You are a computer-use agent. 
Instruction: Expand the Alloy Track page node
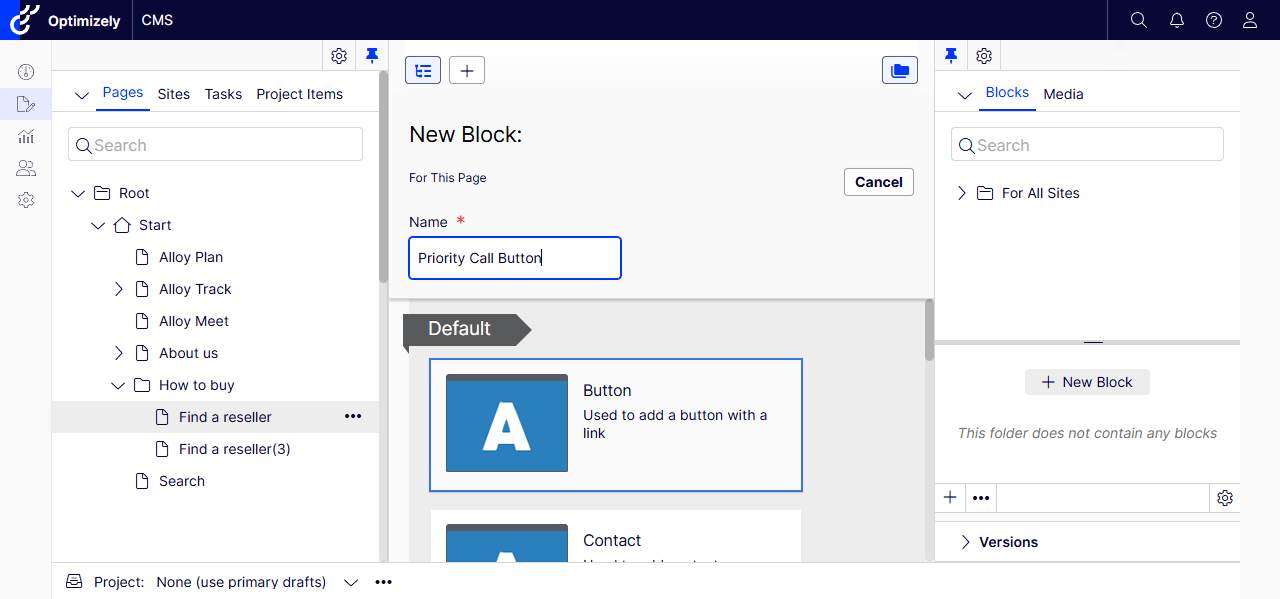coord(119,289)
